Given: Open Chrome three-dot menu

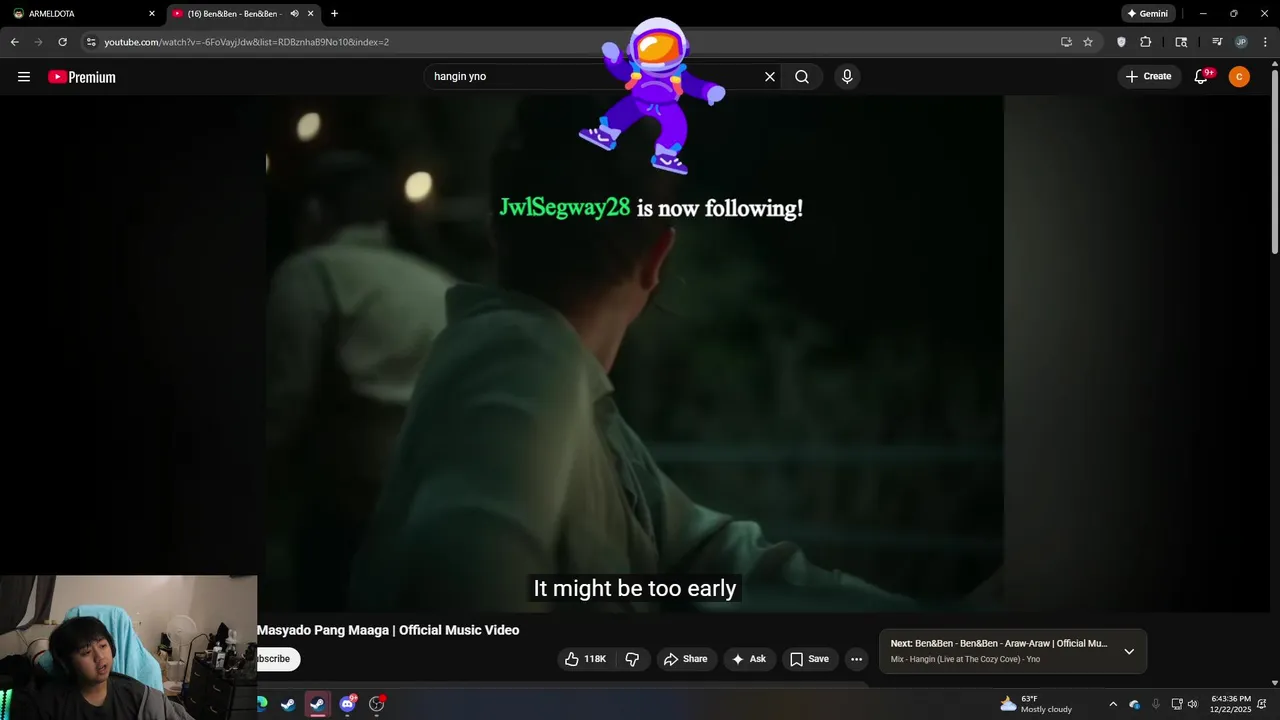Looking at the screenshot, I should 1264,42.
